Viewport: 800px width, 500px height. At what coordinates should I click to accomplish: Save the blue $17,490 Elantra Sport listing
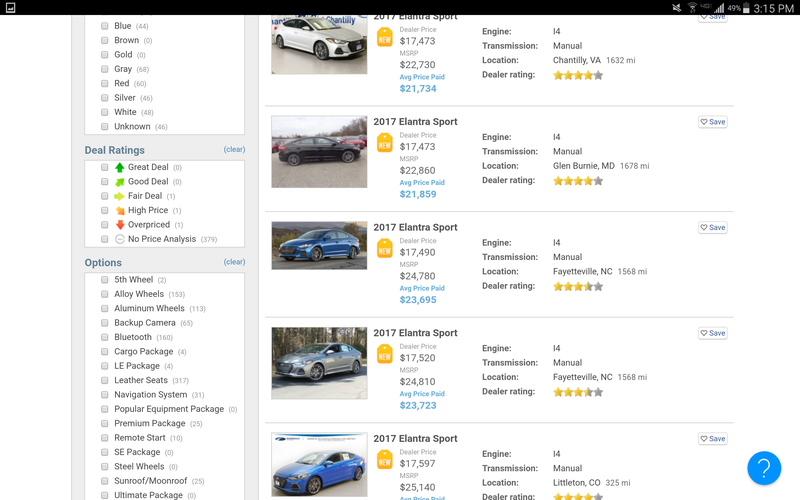[x=713, y=228]
